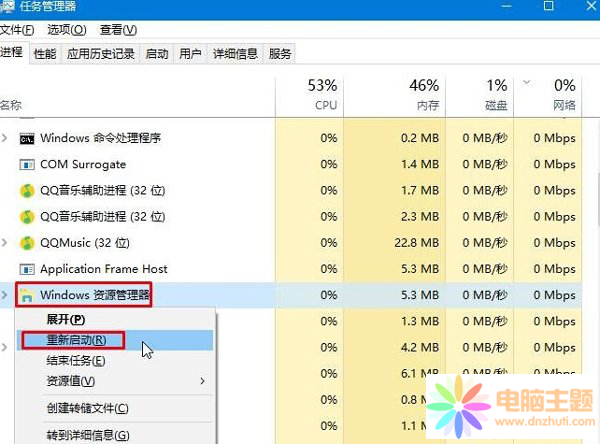600x444 pixels.
Task: Choose 展开(P) in context menu
Action: (x=115, y=319)
